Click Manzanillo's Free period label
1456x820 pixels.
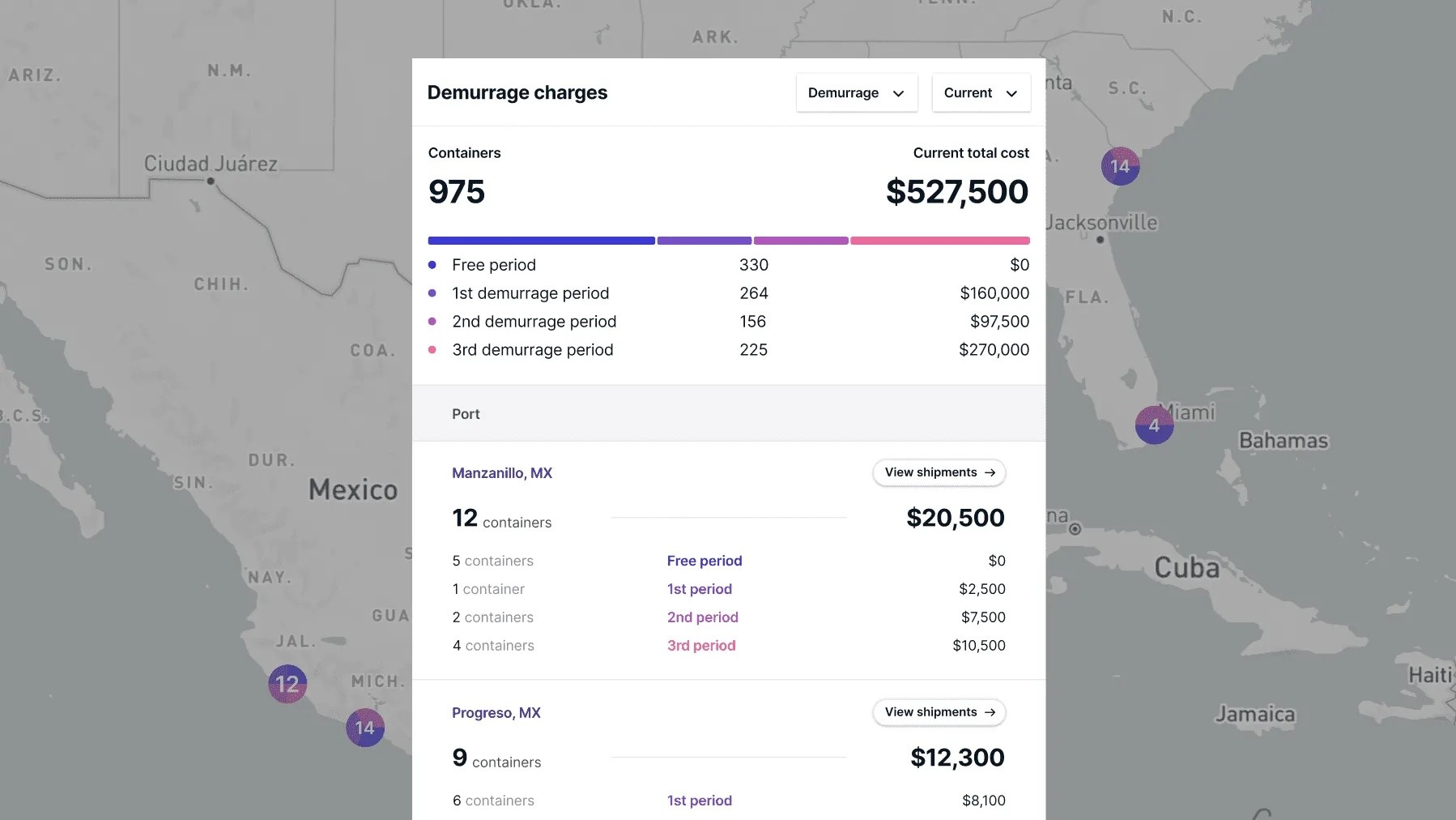pos(705,561)
